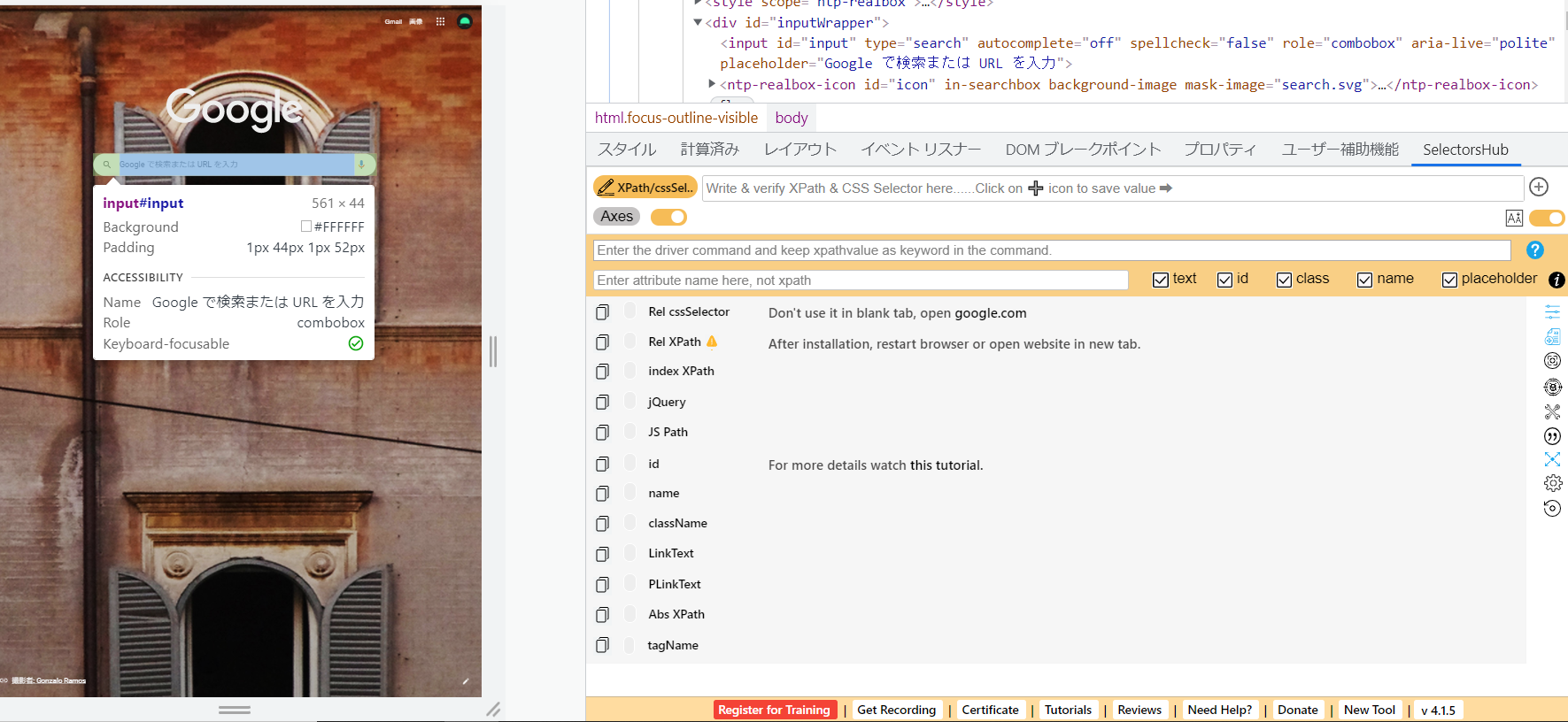Open the Reviews link
This screenshot has height=722, width=1568.
[x=1139, y=710]
